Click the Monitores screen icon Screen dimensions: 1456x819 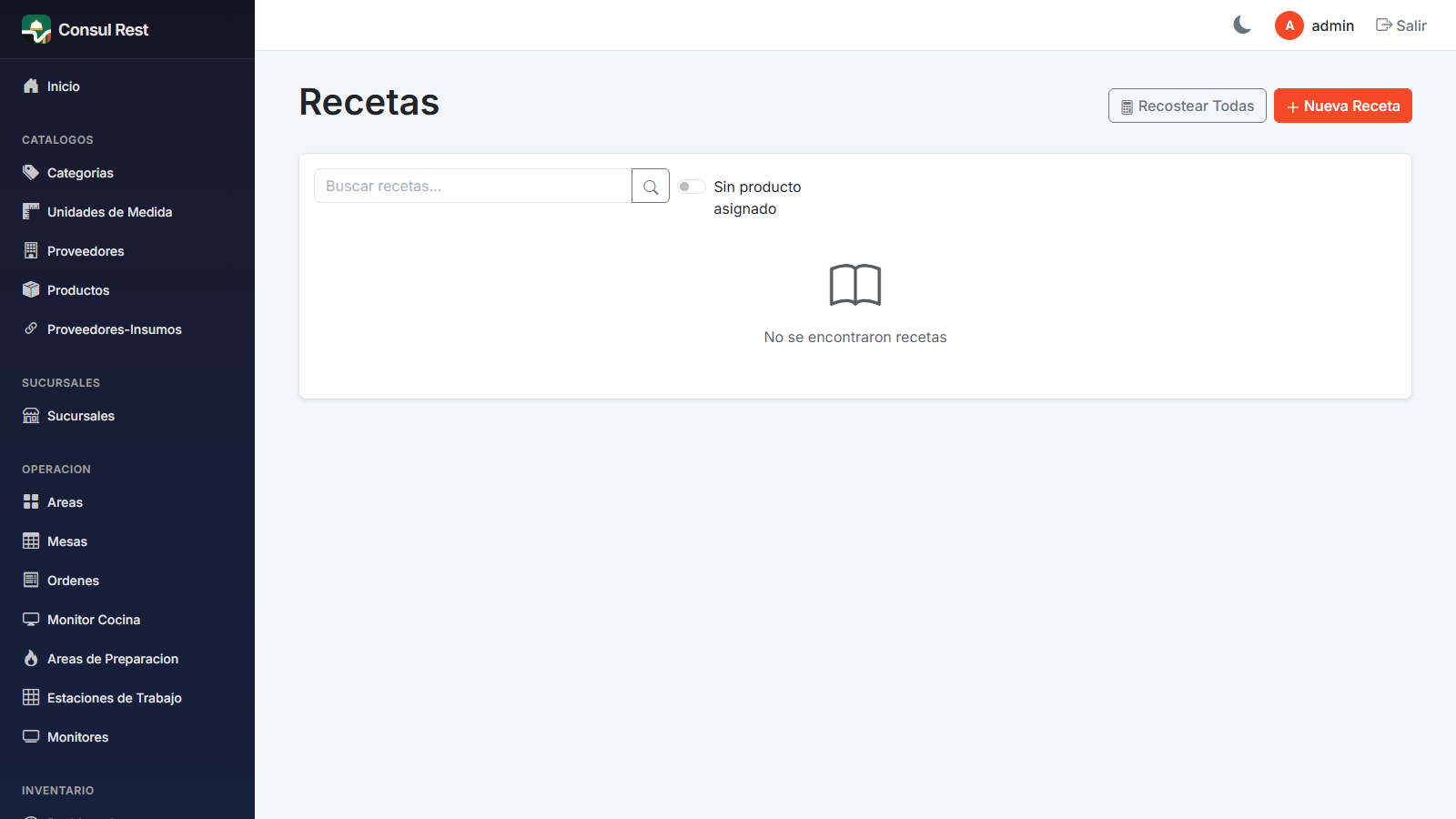point(31,736)
